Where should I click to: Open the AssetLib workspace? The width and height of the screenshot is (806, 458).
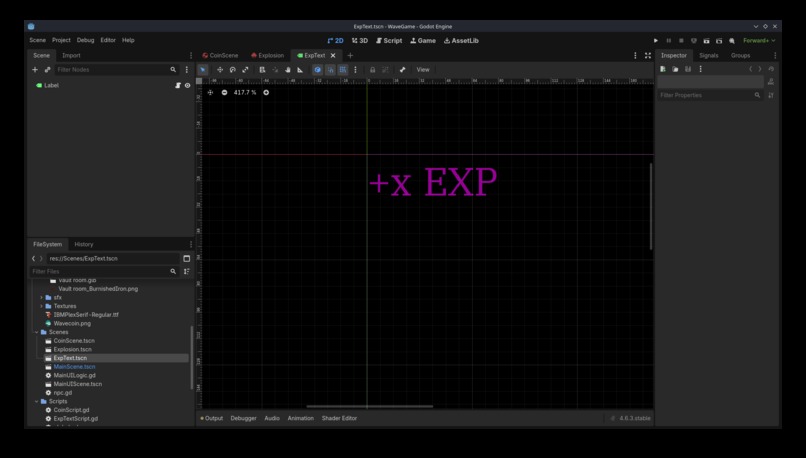[461, 41]
